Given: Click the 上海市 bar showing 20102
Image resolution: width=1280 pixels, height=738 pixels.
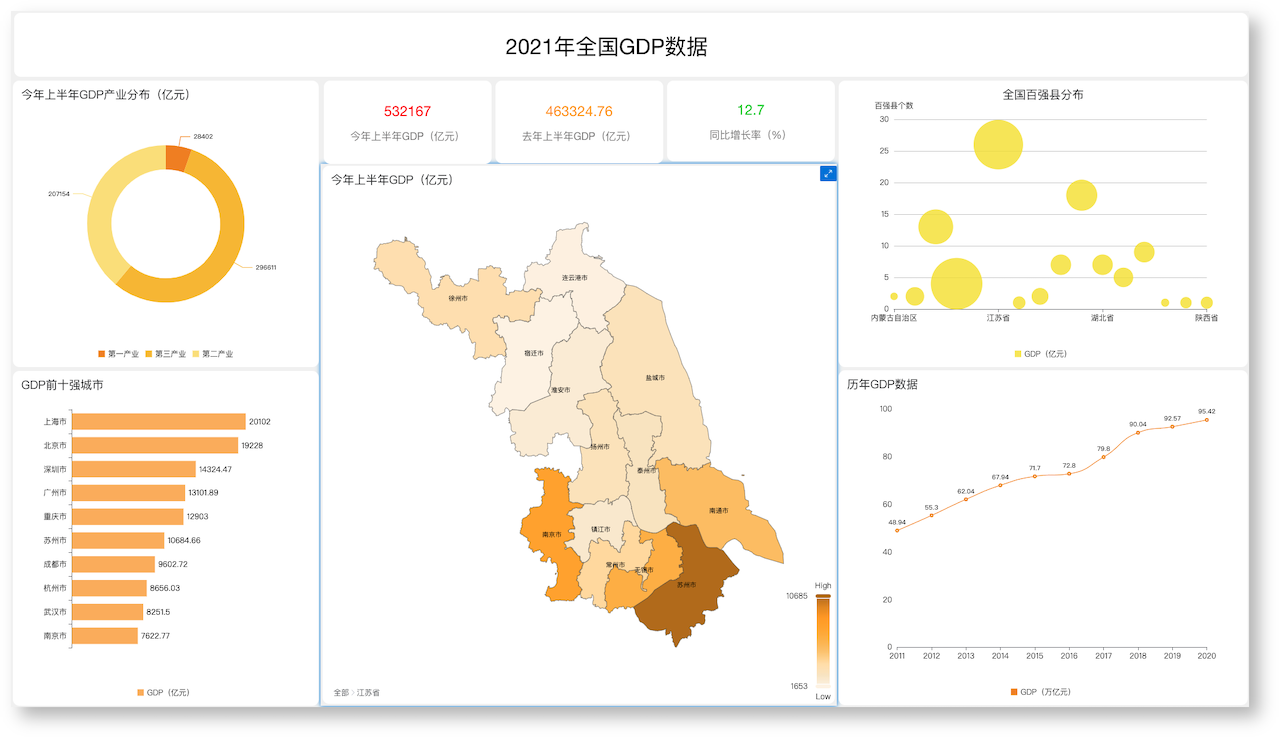Looking at the screenshot, I should point(159,422).
